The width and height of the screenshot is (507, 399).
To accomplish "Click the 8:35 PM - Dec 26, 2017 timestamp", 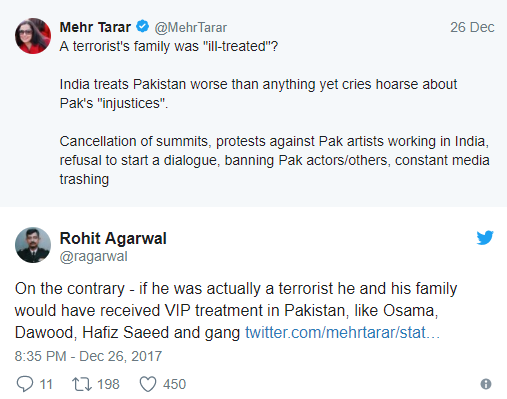I will coord(88,356).
